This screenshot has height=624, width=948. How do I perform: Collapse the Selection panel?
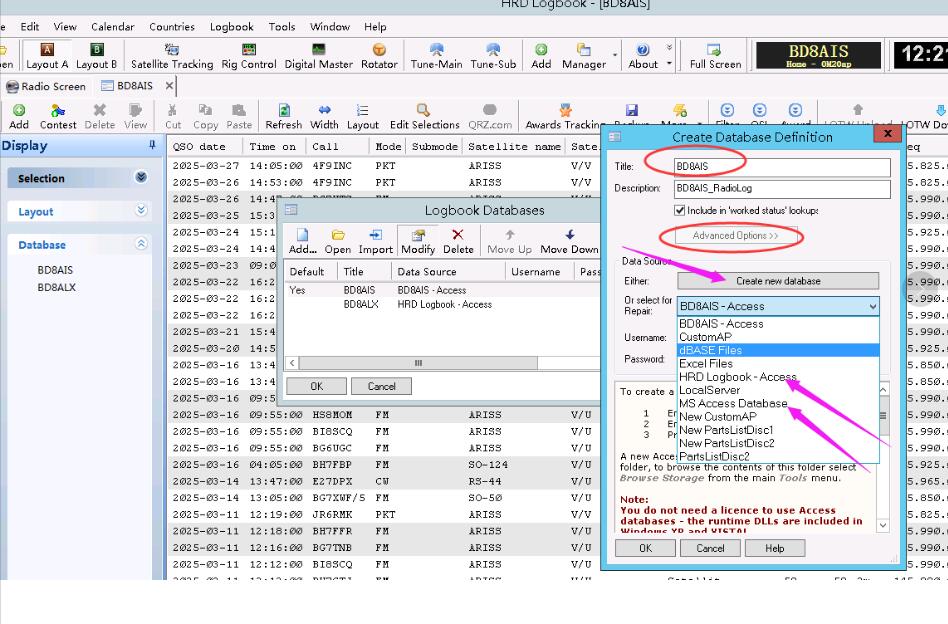pos(141,177)
